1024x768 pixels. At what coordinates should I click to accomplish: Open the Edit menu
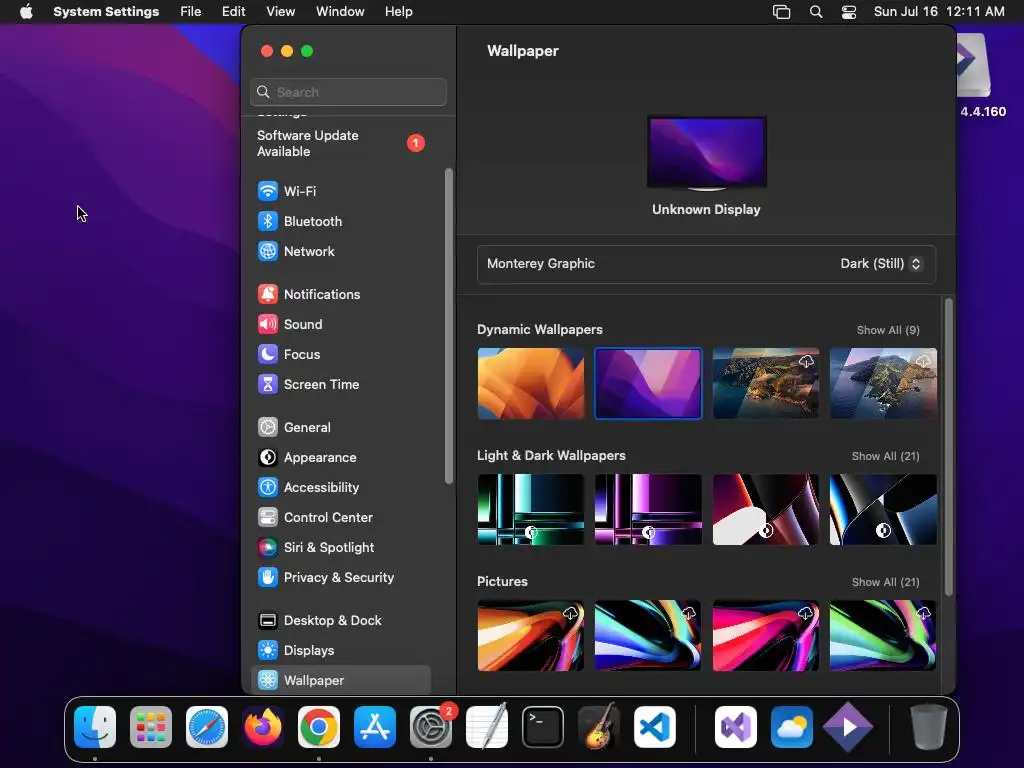pos(233,12)
